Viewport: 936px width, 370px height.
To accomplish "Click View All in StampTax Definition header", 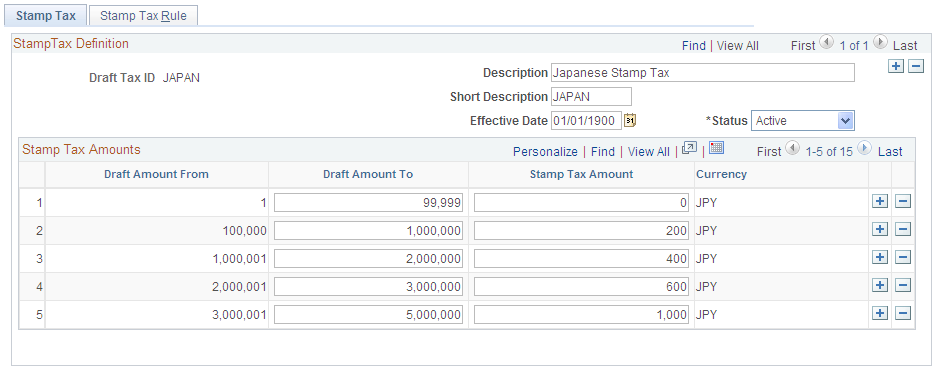I will point(738,45).
